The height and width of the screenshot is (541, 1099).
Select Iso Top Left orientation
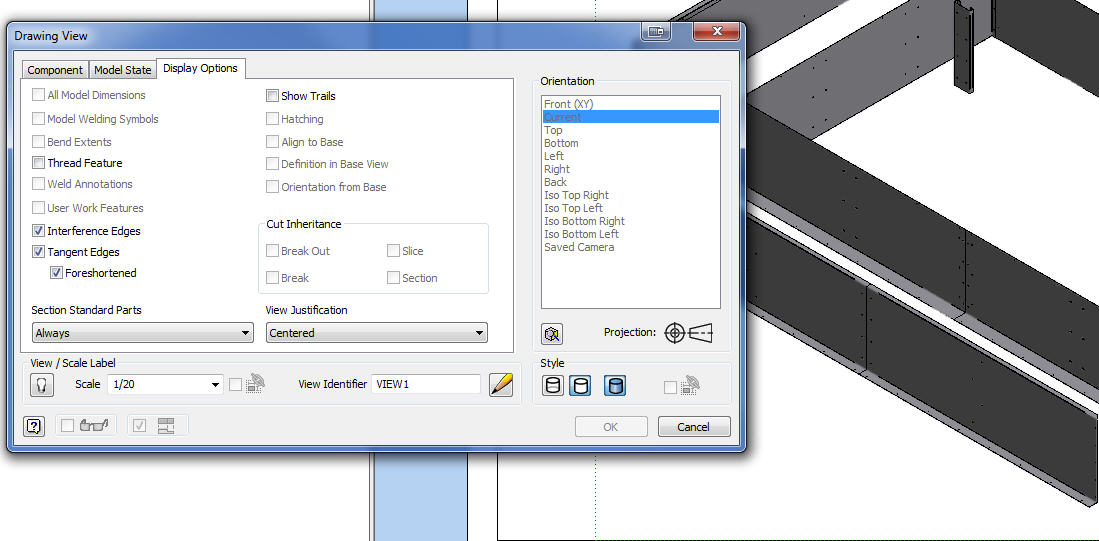pos(631,208)
